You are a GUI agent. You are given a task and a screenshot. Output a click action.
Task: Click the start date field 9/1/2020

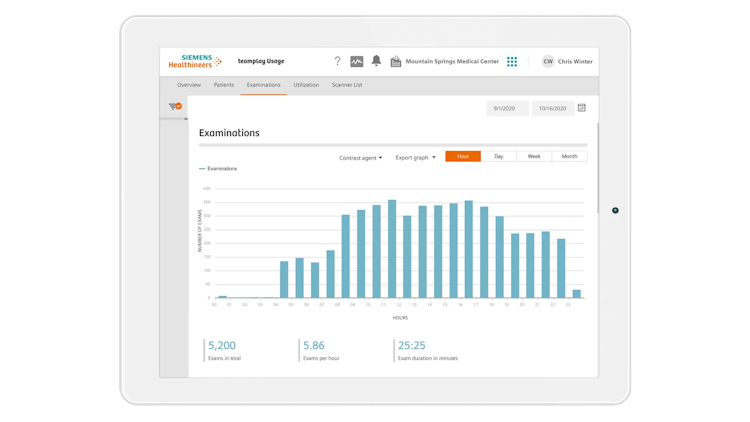pyautogui.click(x=507, y=109)
